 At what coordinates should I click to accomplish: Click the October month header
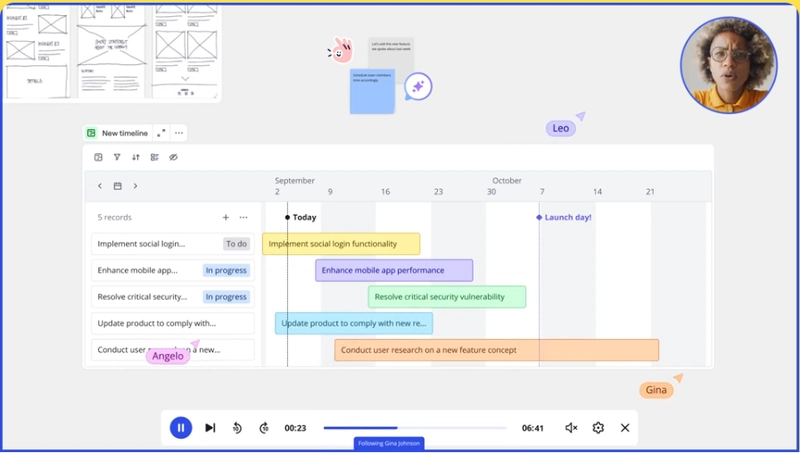[507, 181]
